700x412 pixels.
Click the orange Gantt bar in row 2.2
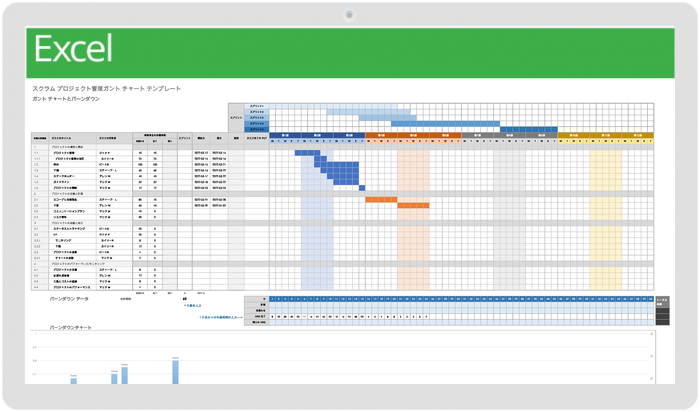pos(413,205)
